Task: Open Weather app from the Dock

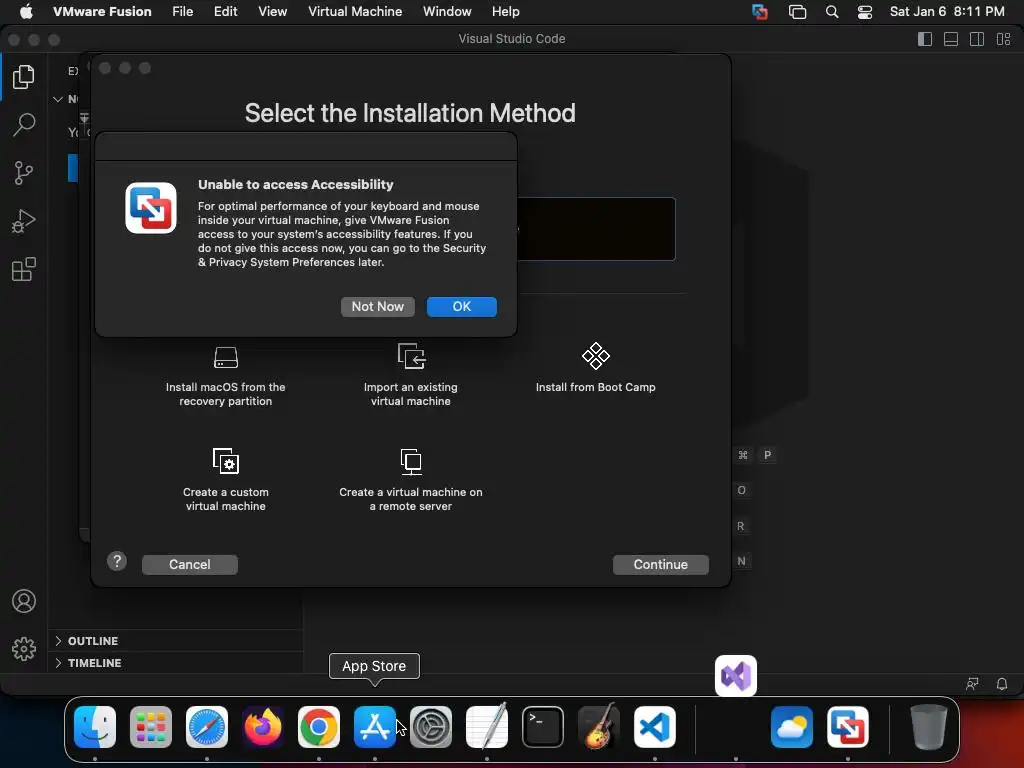Action: point(792,727)
